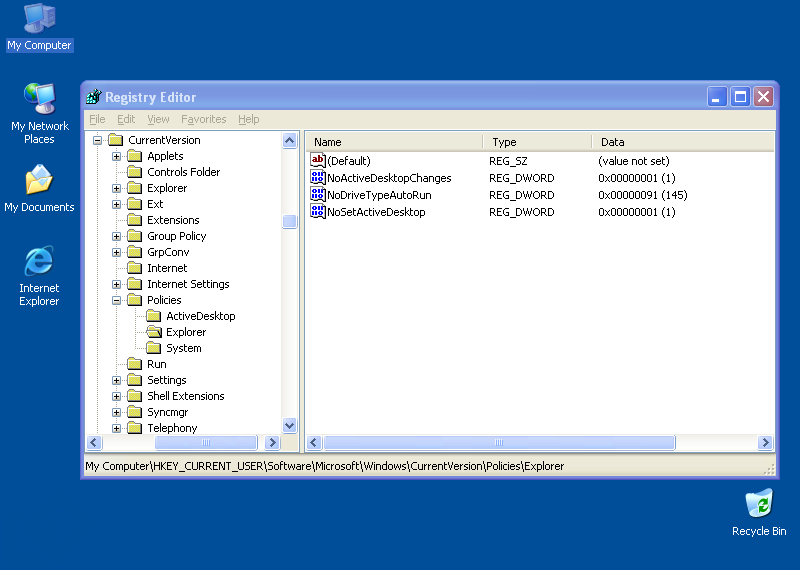Select the My Network Places desktop icon
Image resolution: width=800 pixels, height=570 pixels.
pyautogui.click(x=39, y=113)
